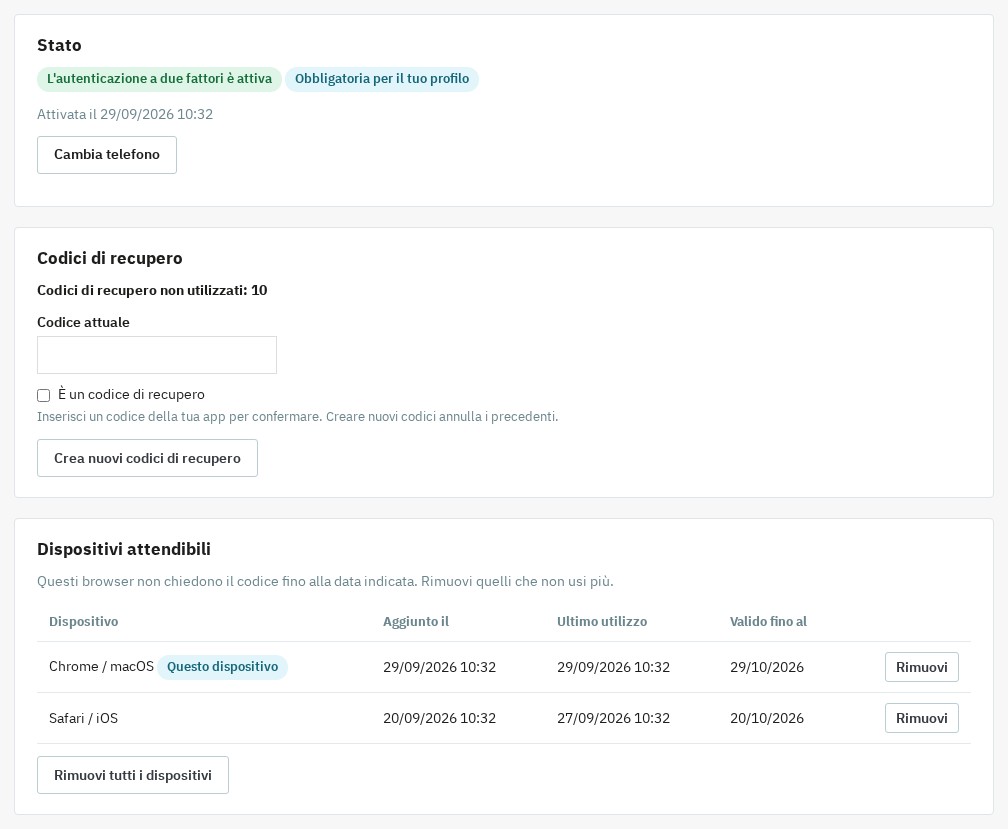
Task: Click the Questi browser non chiedono il codice description
Action: pyautogui.click(x=325, y=582)
